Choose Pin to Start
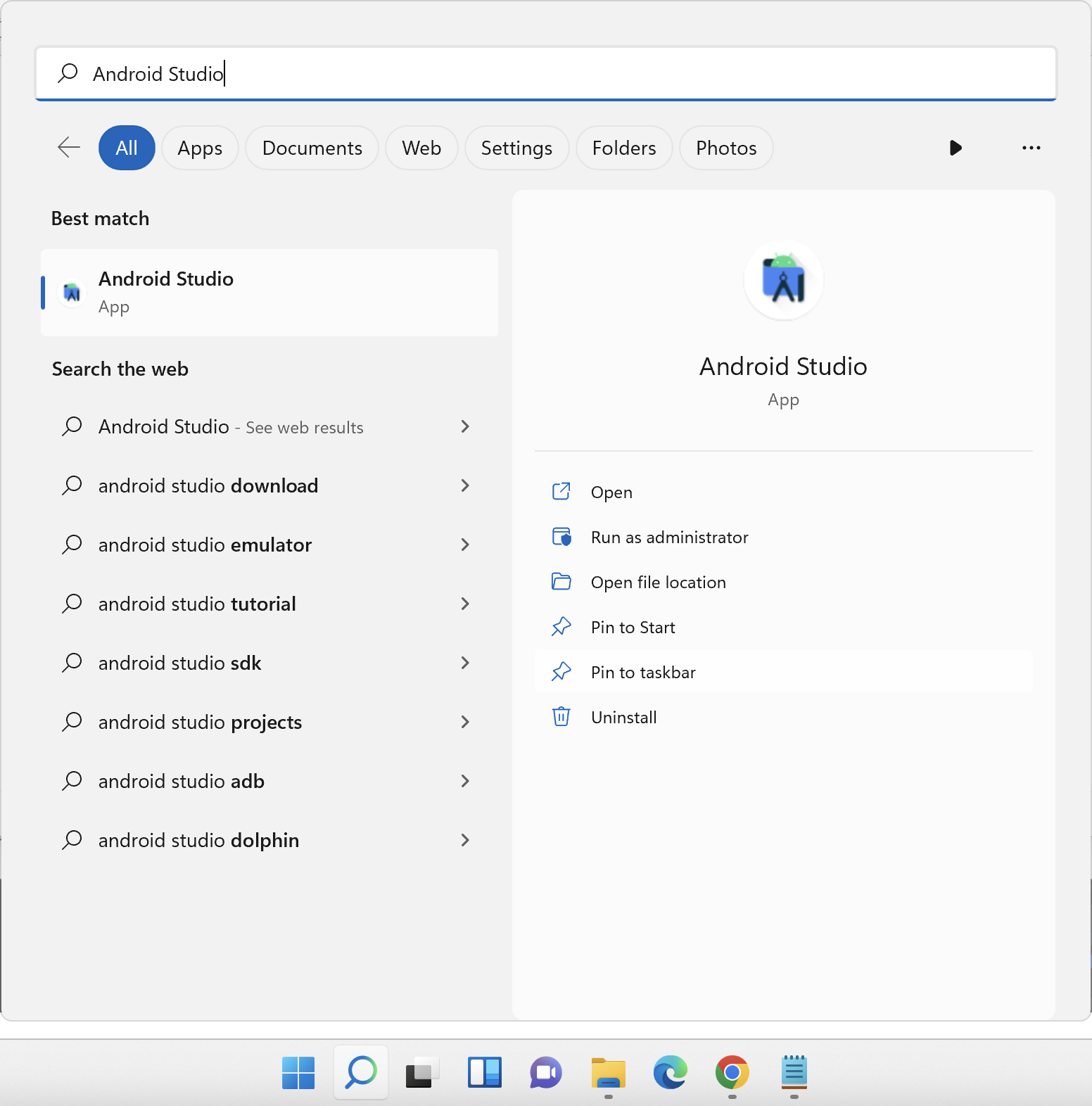 783,627
